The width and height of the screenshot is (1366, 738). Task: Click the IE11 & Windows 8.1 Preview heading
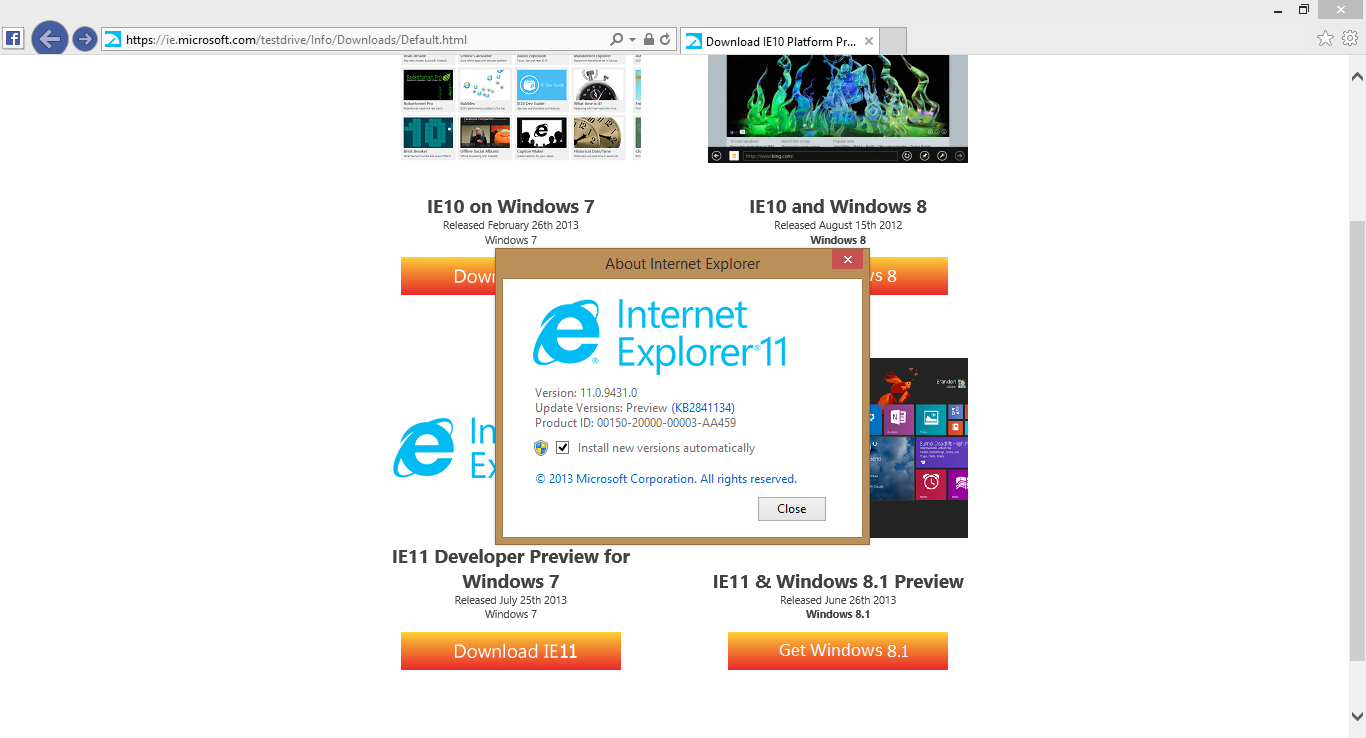tap(838, 581)
